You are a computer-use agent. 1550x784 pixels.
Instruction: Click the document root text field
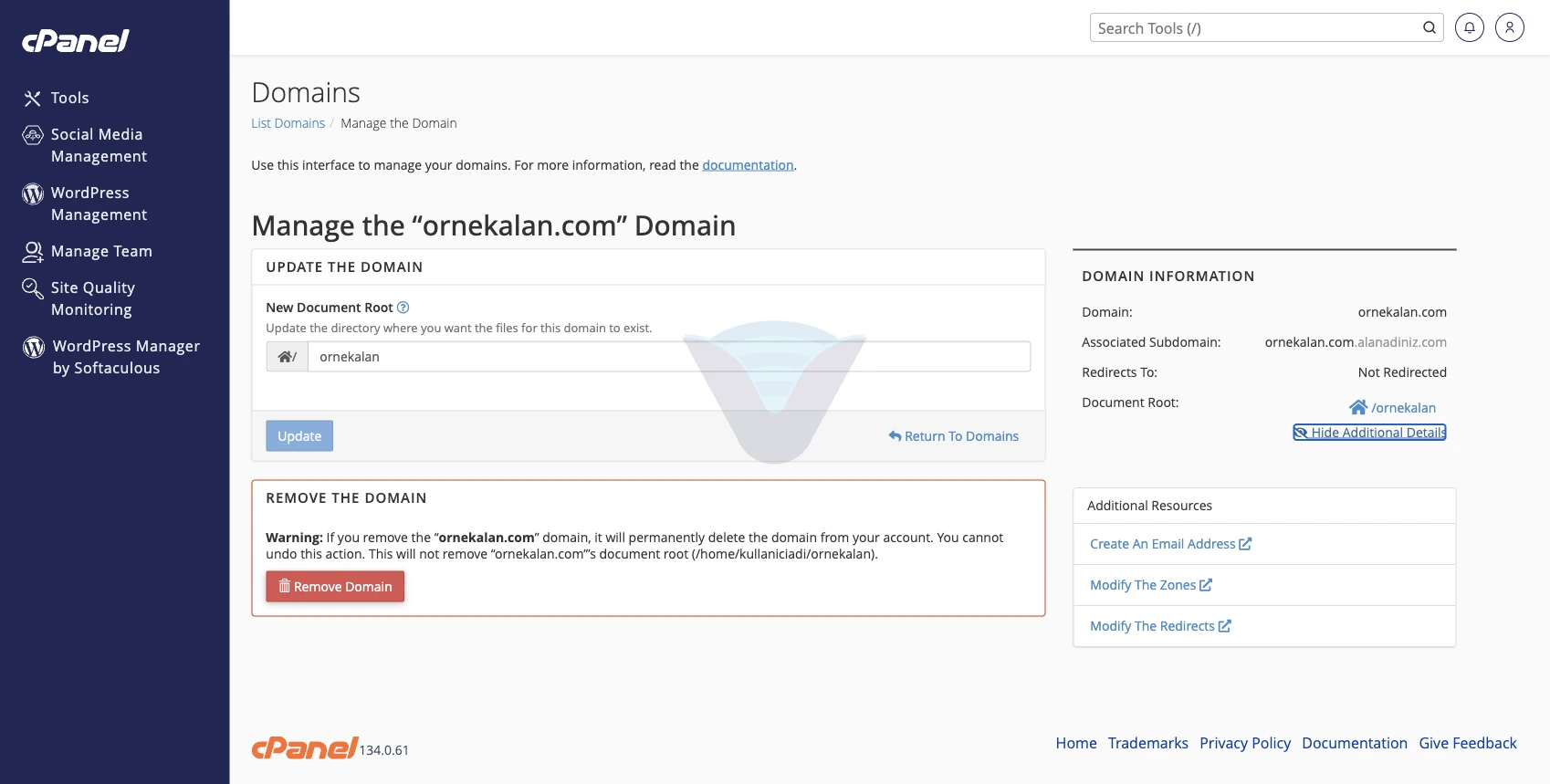[x=669, y=357]
